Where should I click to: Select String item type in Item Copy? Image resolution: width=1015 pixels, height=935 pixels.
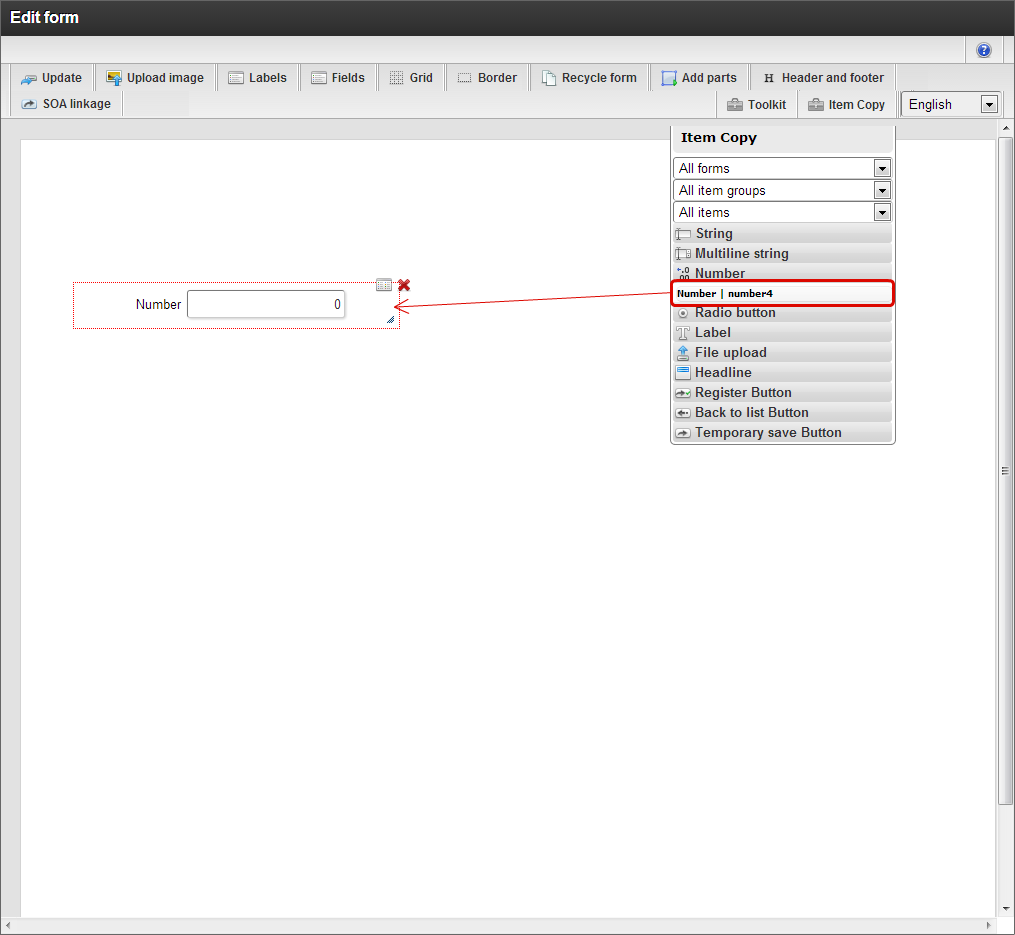click(x=782, y=234)
